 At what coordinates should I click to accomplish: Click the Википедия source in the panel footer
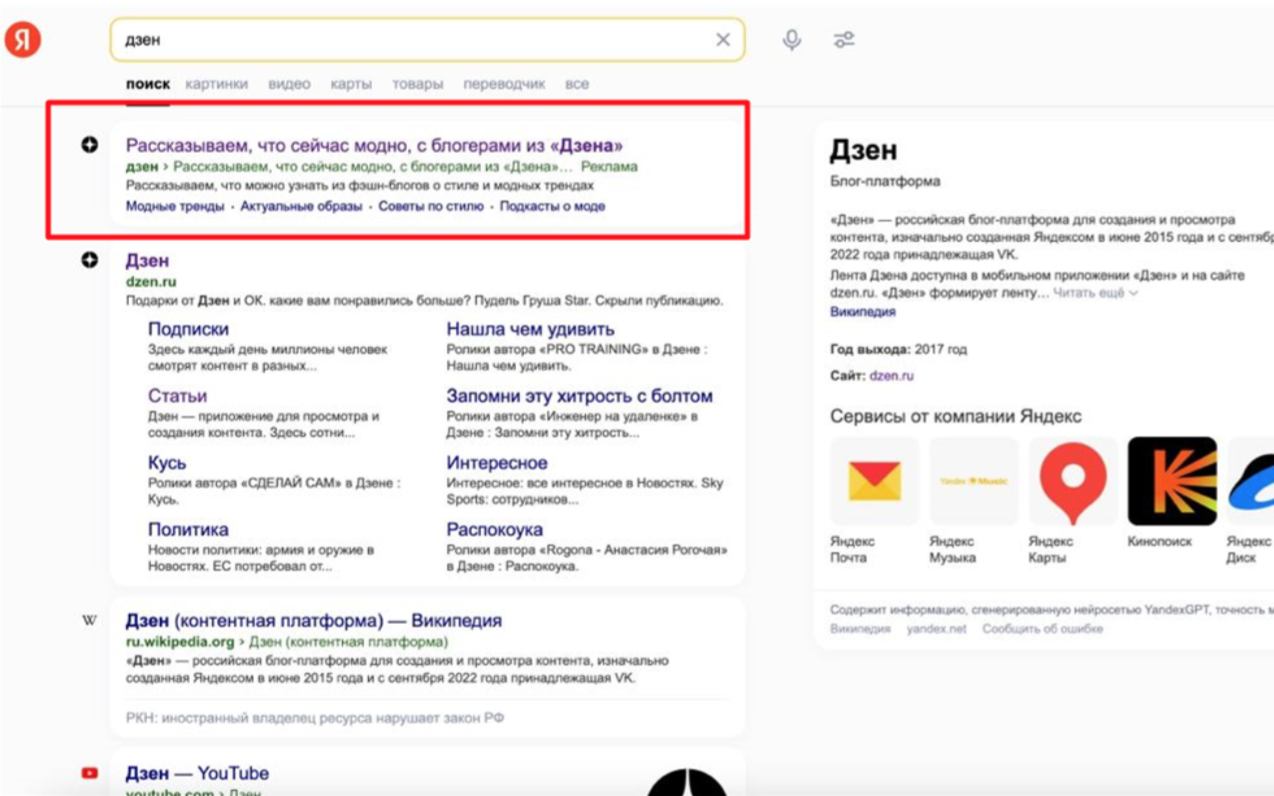pos(860,629)
